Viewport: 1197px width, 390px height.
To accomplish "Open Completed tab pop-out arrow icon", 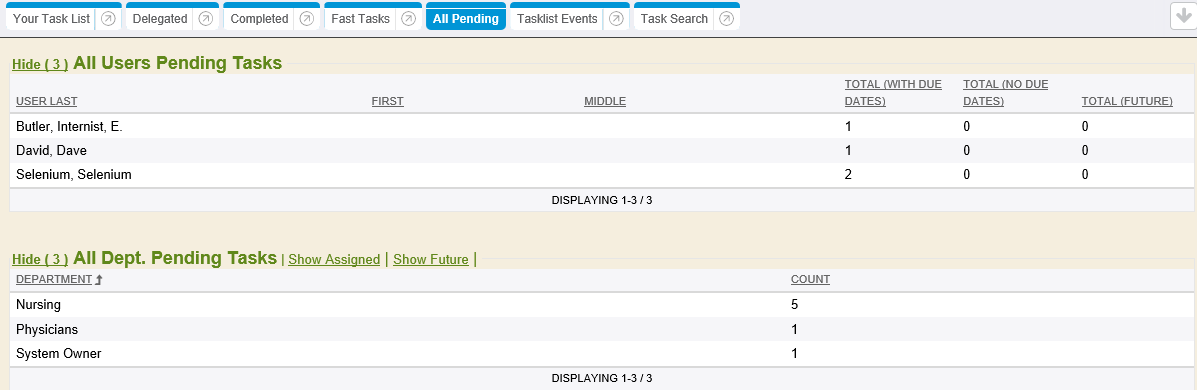I will coord(306,19).
